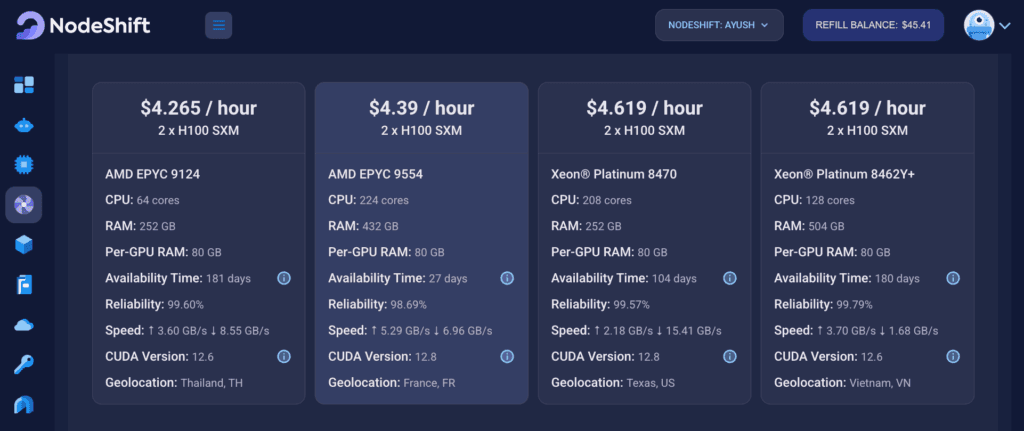Image resolution: width=1024 pixels, height=431 pixels.
Task: Open the blue cube sidebar icon
Action: click(x=24, y=245)
